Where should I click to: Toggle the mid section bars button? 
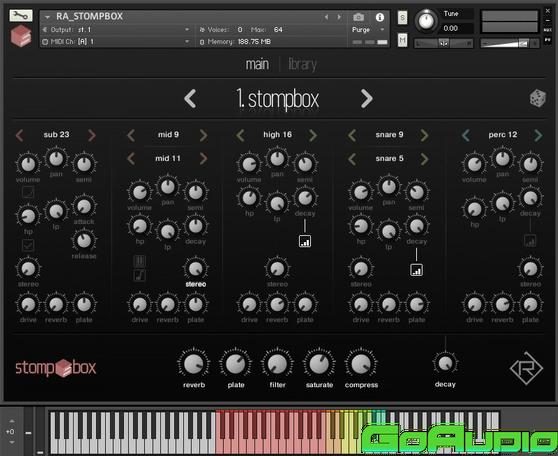point(140,261)
